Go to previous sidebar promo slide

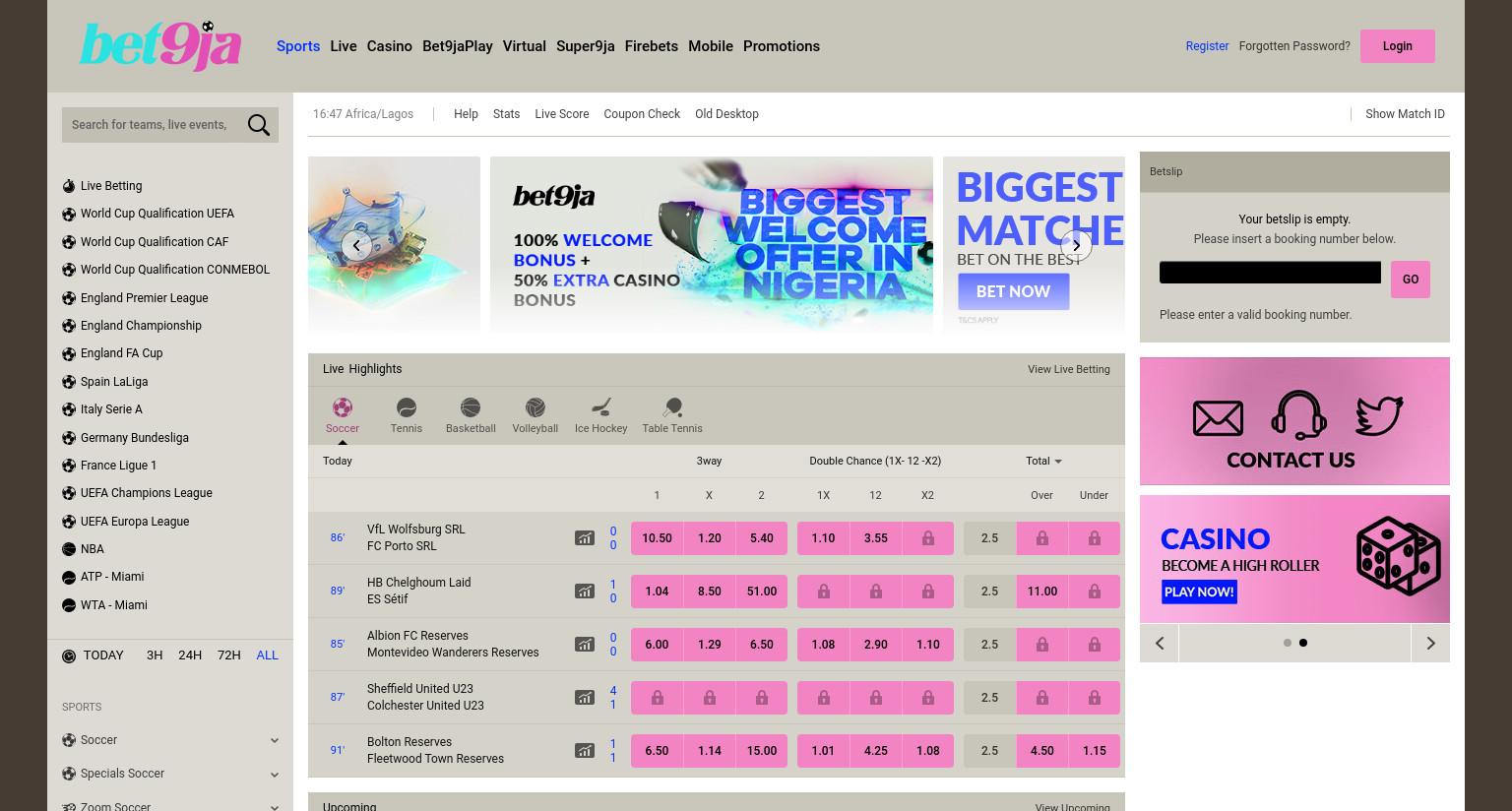1160,644
